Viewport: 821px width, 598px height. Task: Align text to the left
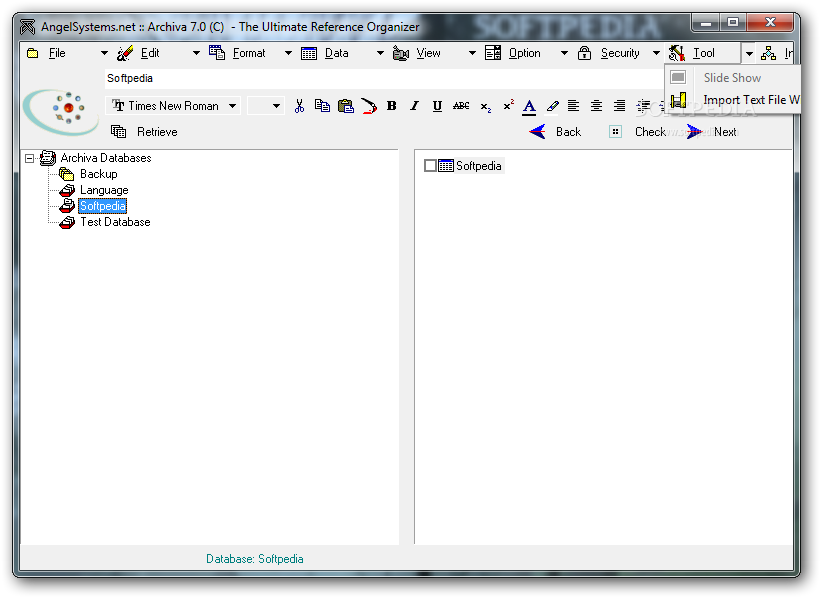pos(573,106)
